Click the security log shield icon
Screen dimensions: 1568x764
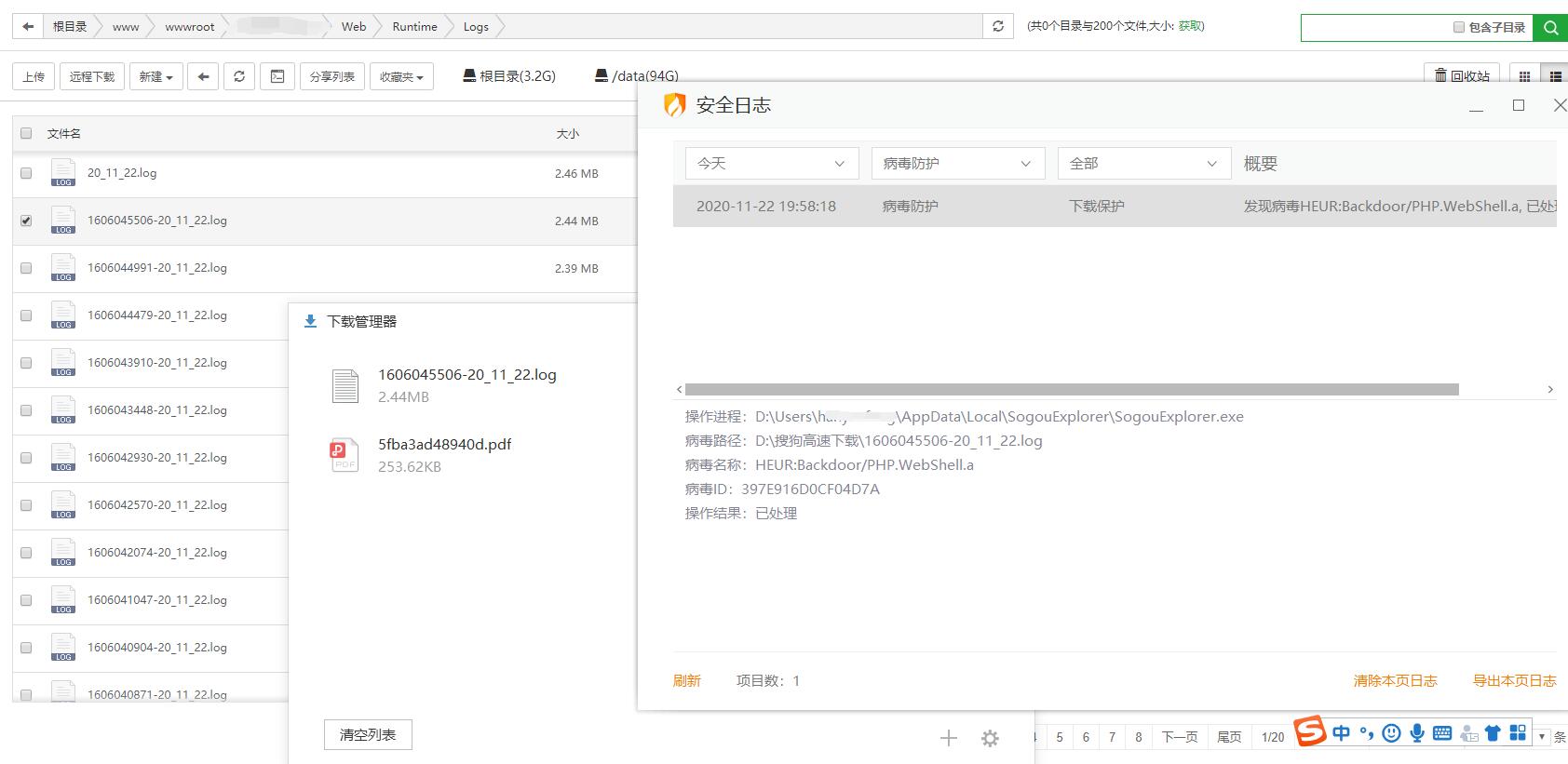tap(674, 105)
